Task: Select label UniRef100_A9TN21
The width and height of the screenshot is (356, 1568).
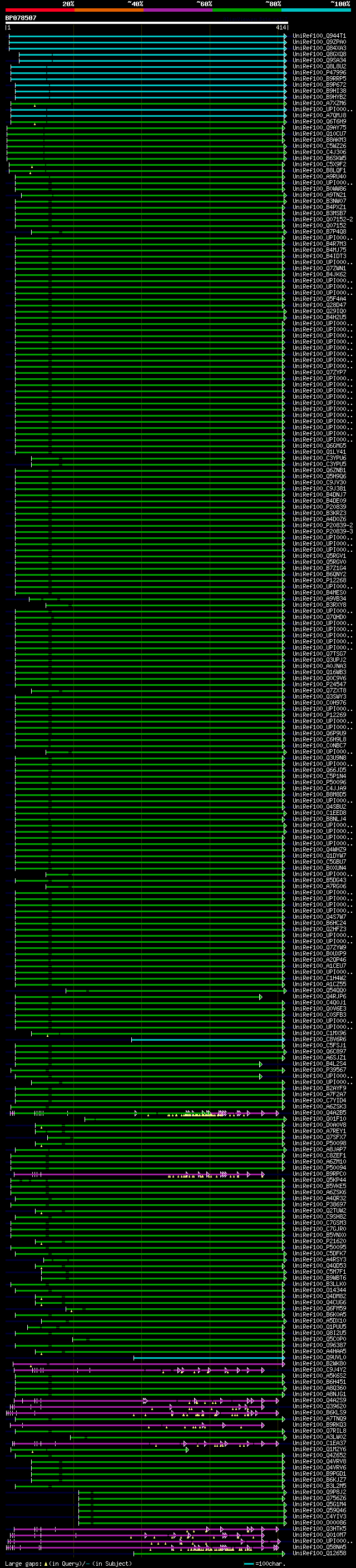Action: [319, 195]
